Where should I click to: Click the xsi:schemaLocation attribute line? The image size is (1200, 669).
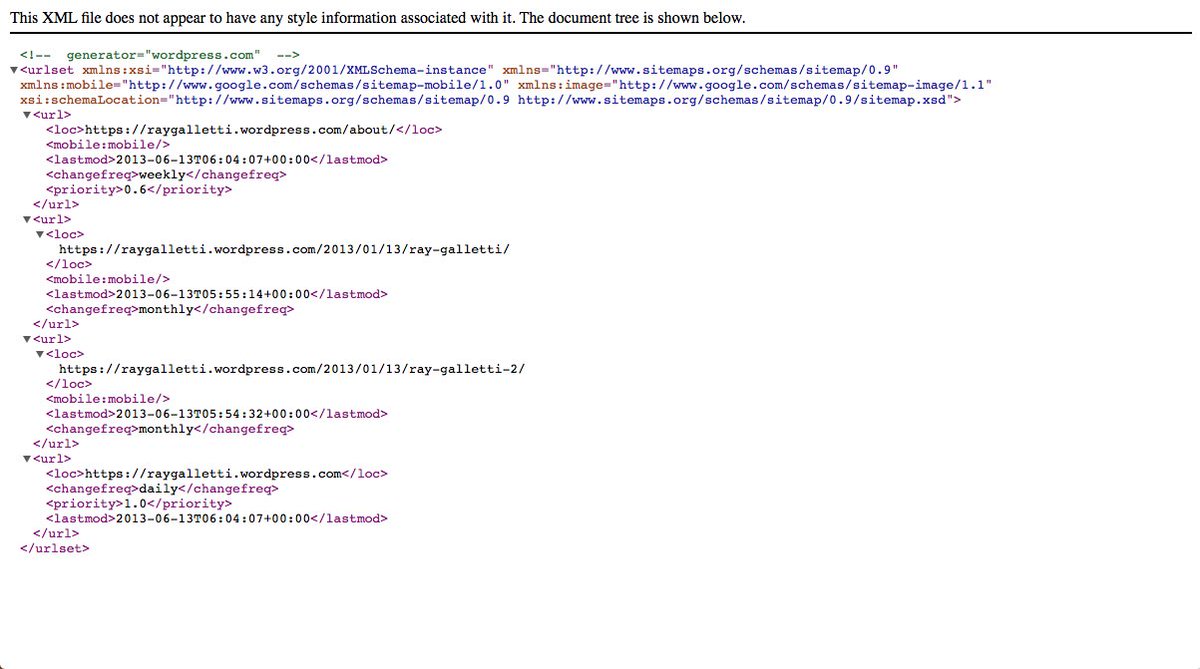click(x=490, y=100)
